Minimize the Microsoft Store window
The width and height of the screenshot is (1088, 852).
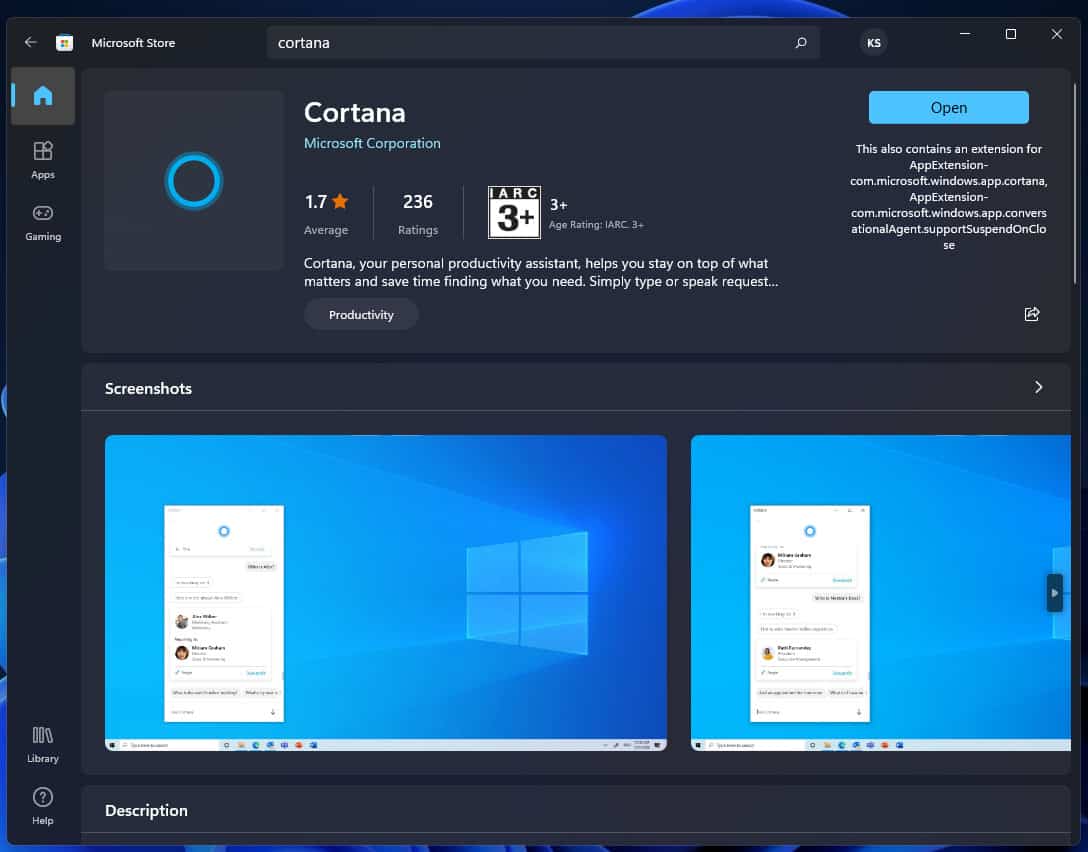point(964,34)
